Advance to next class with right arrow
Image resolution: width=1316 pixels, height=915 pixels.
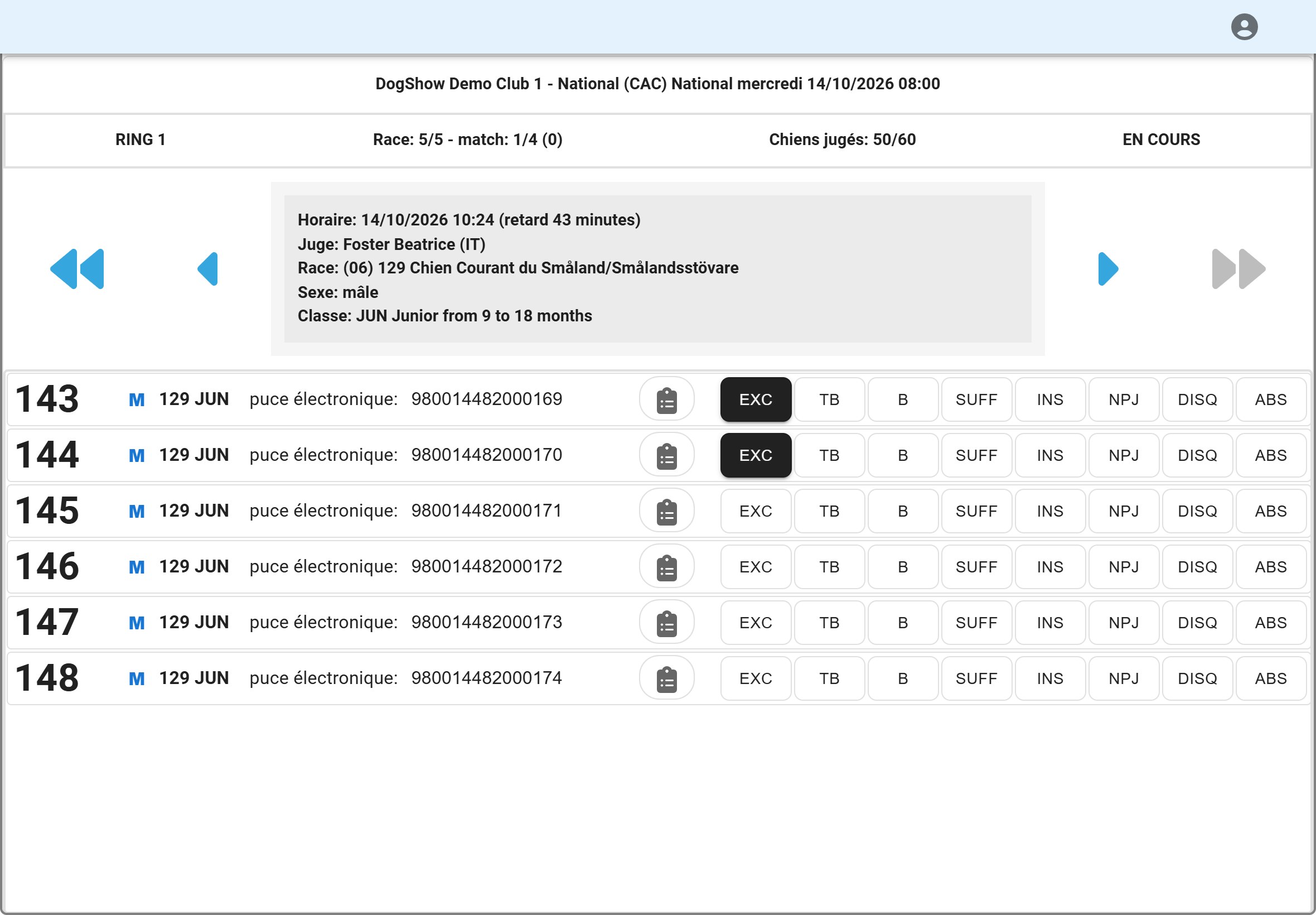tap(1107, 269)
